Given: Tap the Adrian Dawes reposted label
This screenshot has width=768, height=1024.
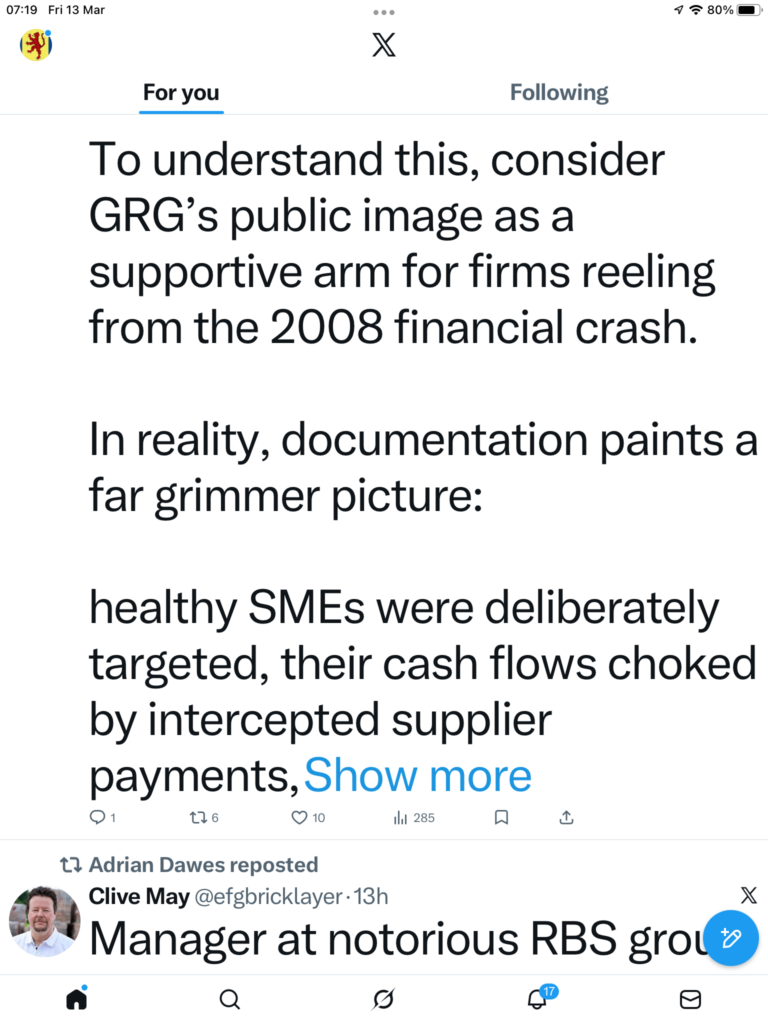Looking at the screenshot, I should coord(202,864).
